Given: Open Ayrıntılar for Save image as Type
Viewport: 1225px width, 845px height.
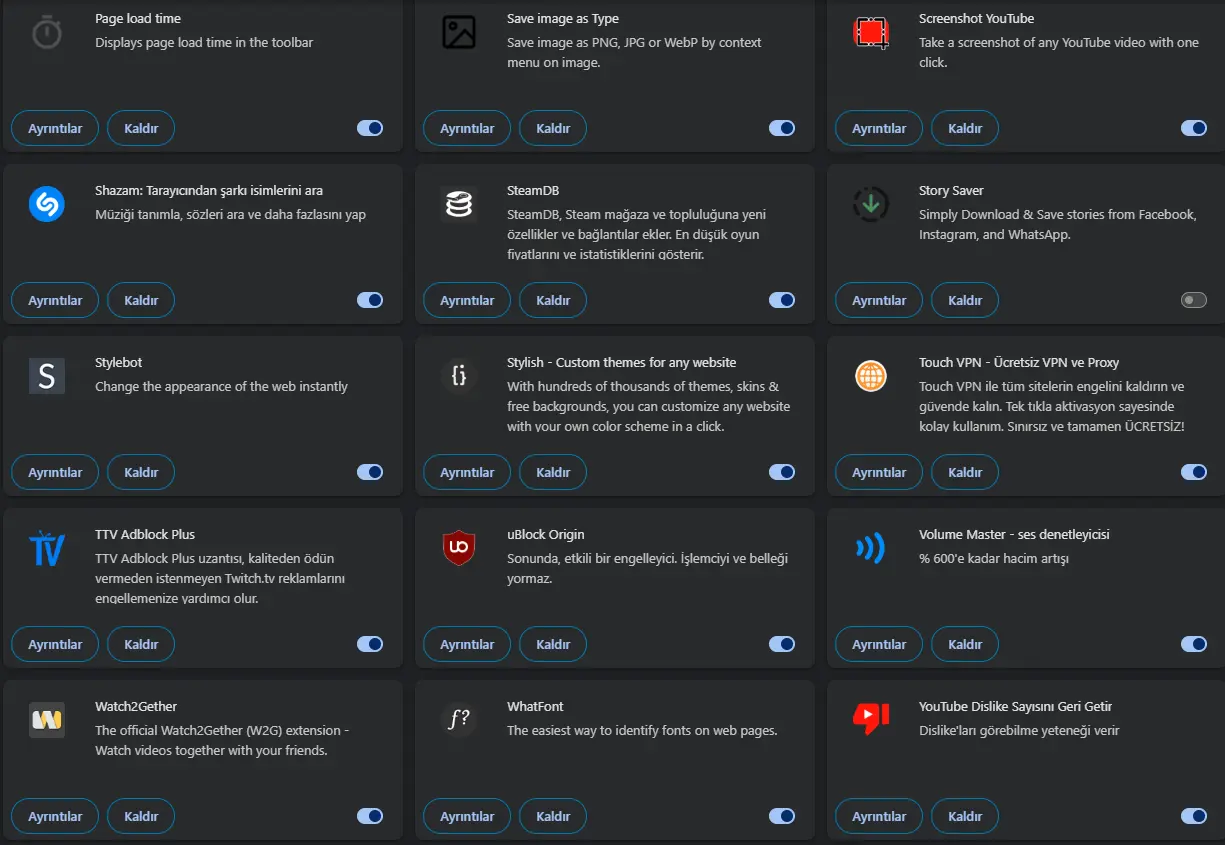Looking at the screenshot, I should [467, 128].
